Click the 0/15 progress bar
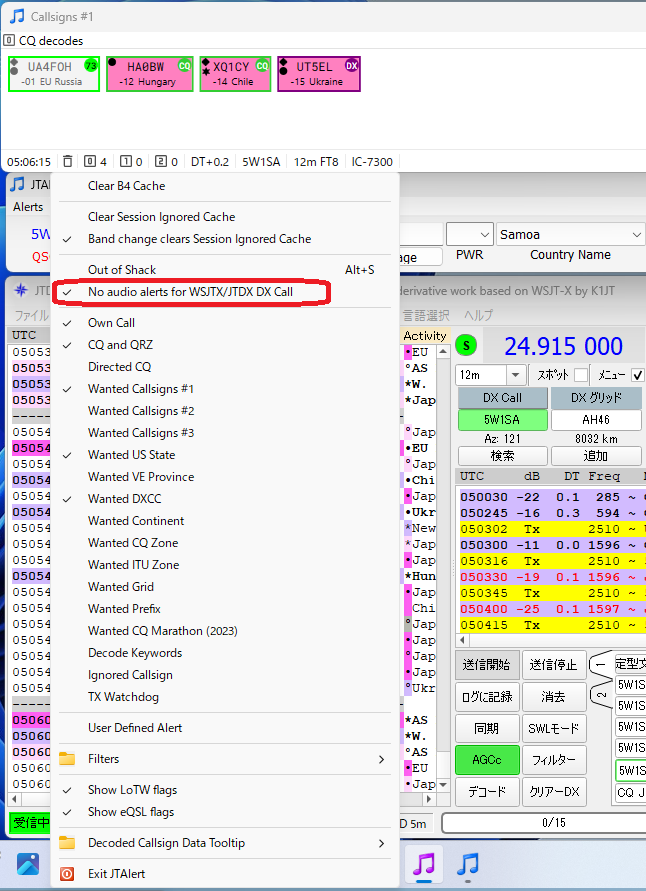Screen dimensions: 646x891 (544, 823)
